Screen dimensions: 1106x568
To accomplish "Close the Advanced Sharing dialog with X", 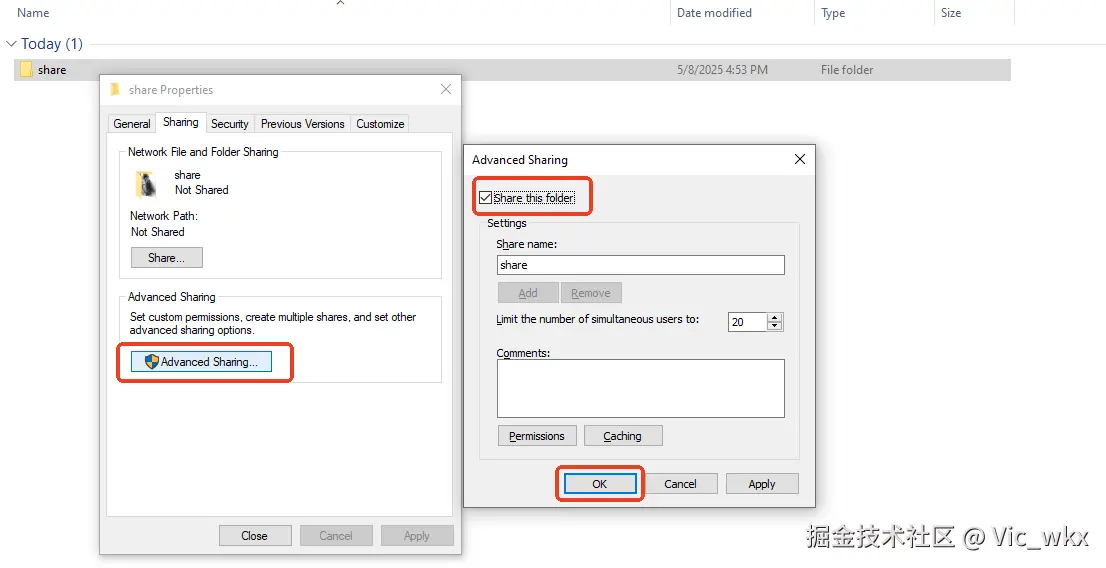I will pyautogui.click(x=799, y=159).
